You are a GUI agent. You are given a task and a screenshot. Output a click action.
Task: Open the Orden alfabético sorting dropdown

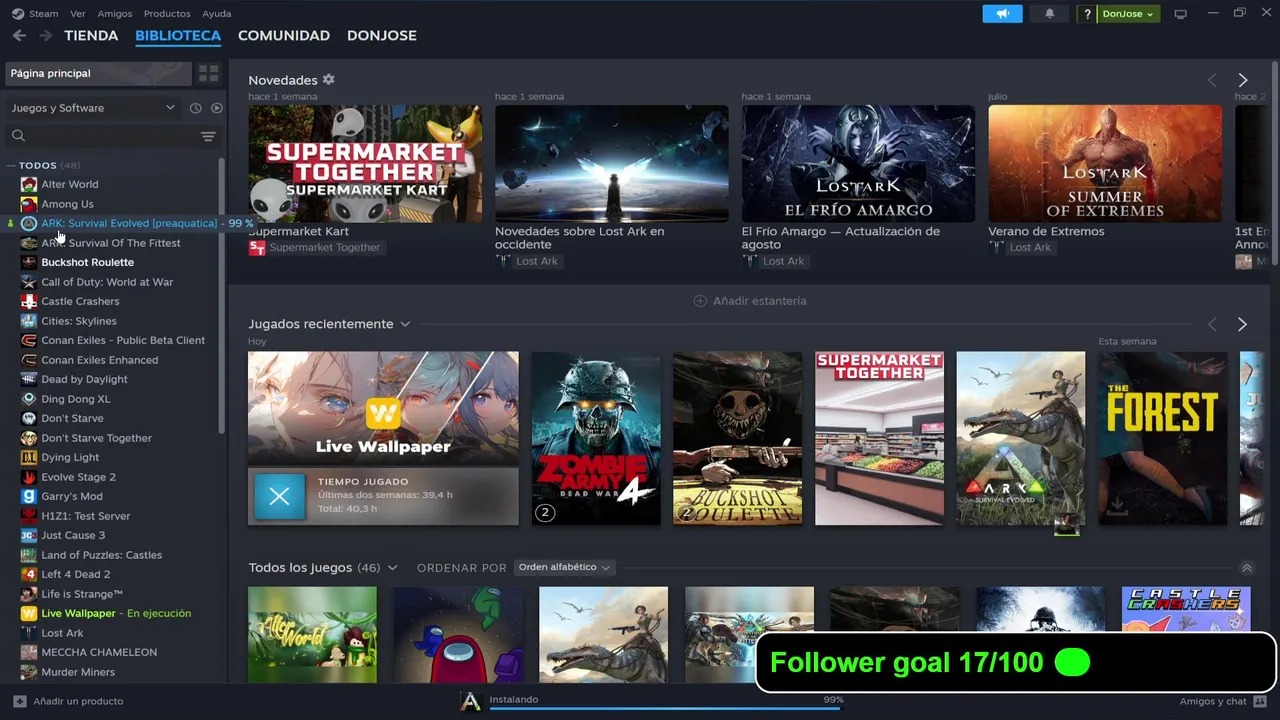[x=564, y=567]
